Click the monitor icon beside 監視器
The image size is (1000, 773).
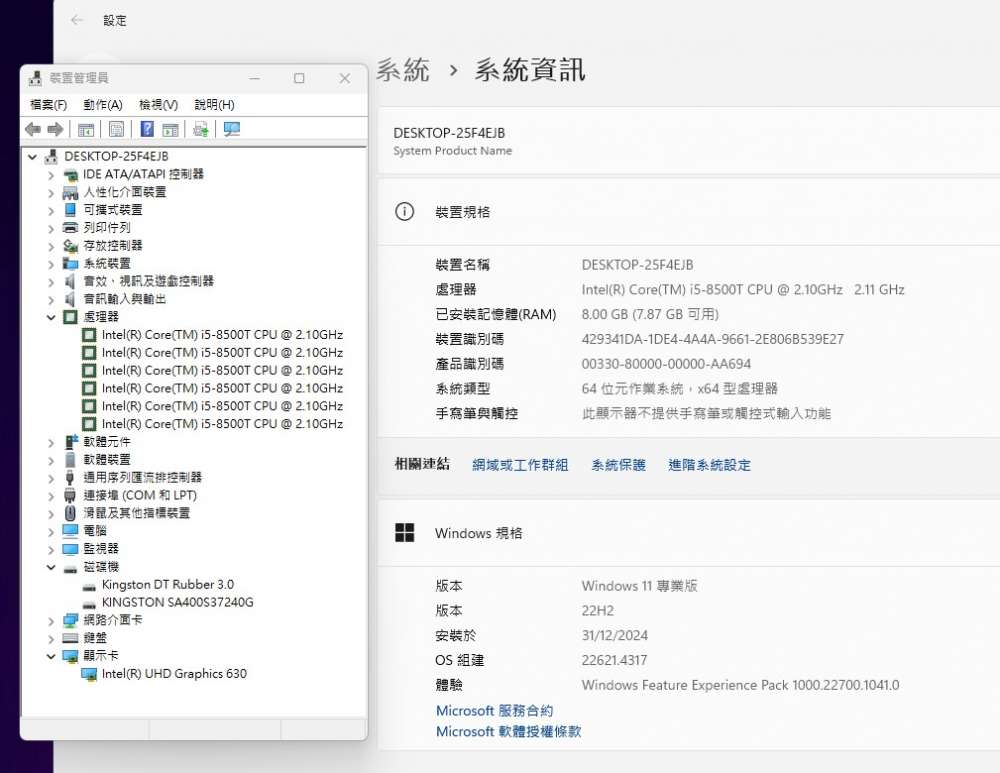click(71, 548)
